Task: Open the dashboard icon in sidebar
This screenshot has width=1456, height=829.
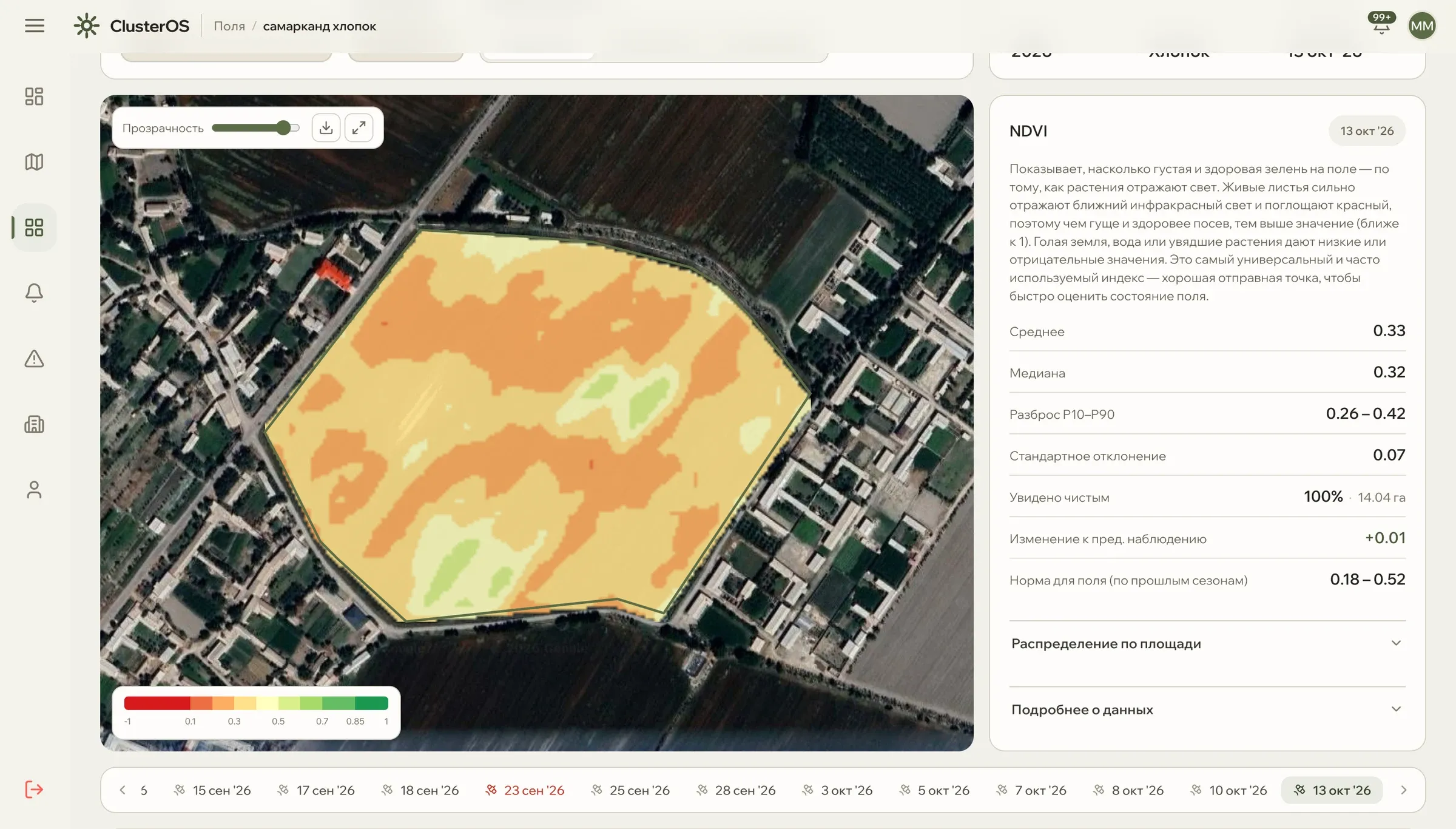Action: 34,96
